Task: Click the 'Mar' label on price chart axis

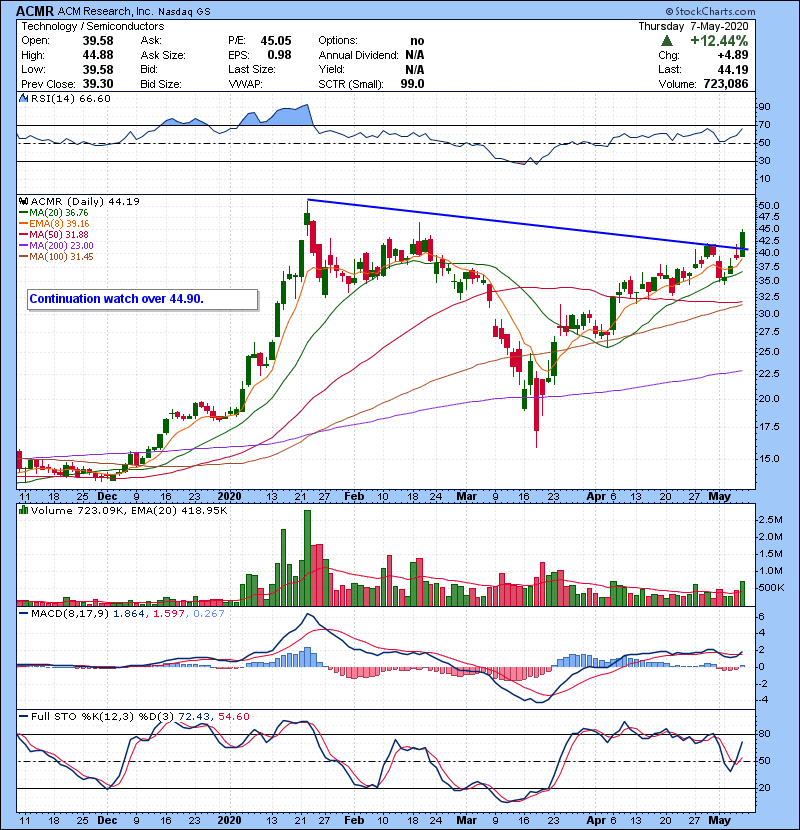Action: pos(466,497)
